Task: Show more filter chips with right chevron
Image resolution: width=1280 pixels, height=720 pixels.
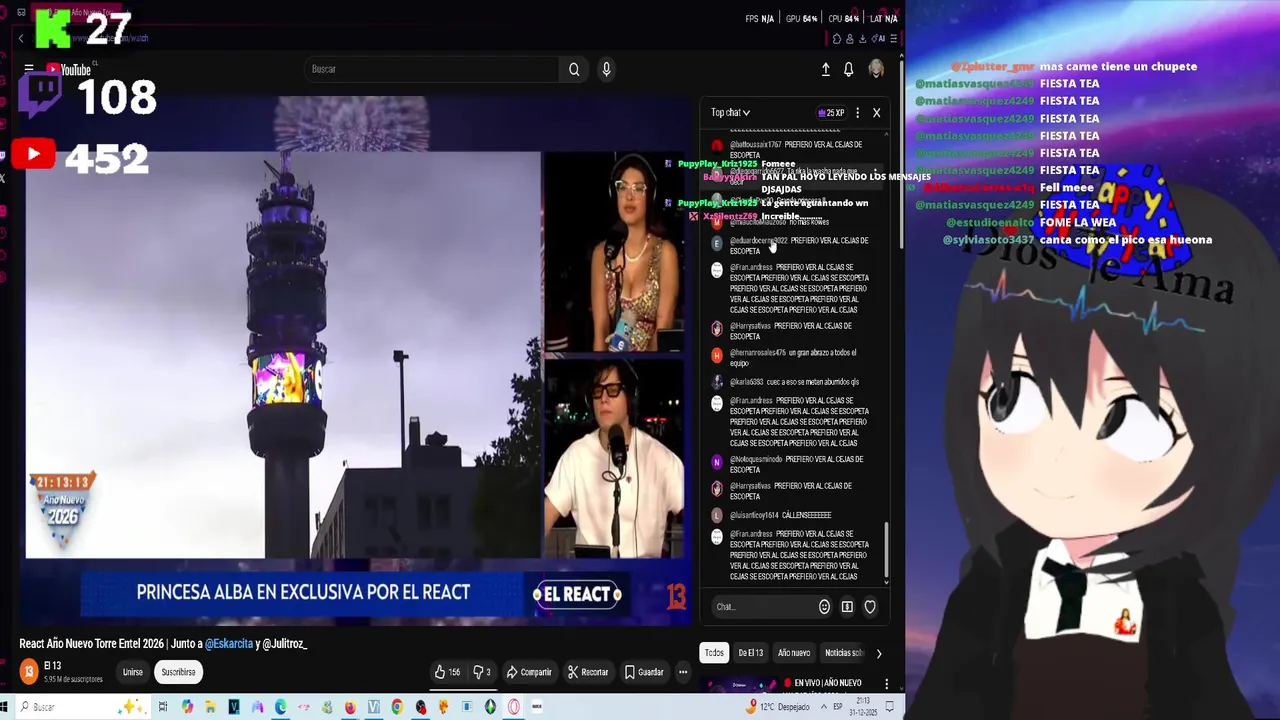Action: point(878,653)
